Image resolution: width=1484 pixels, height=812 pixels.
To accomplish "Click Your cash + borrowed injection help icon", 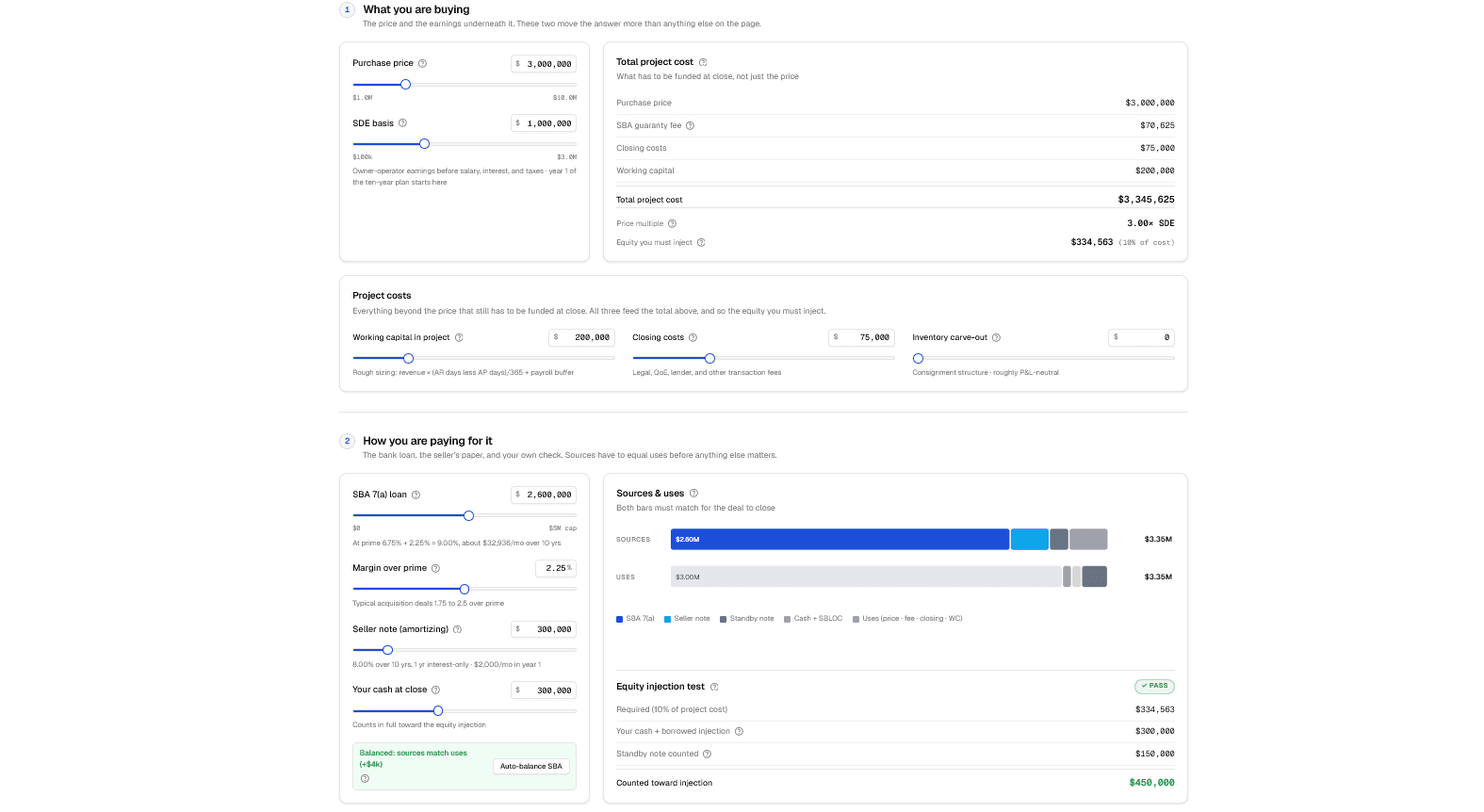I will [x=739, y=731].
